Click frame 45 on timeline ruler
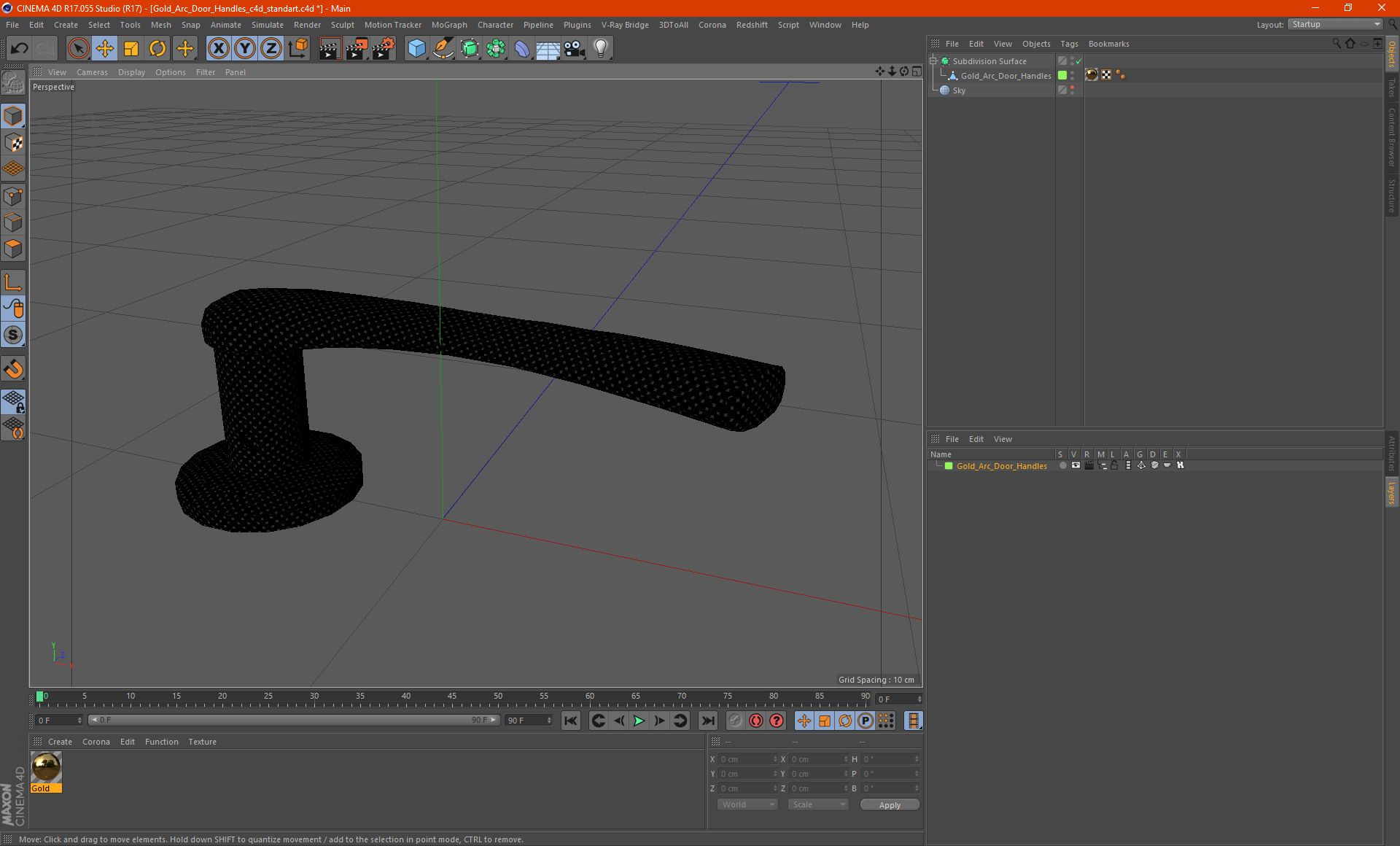1400x846 pixels. click(x=452, y=697)
